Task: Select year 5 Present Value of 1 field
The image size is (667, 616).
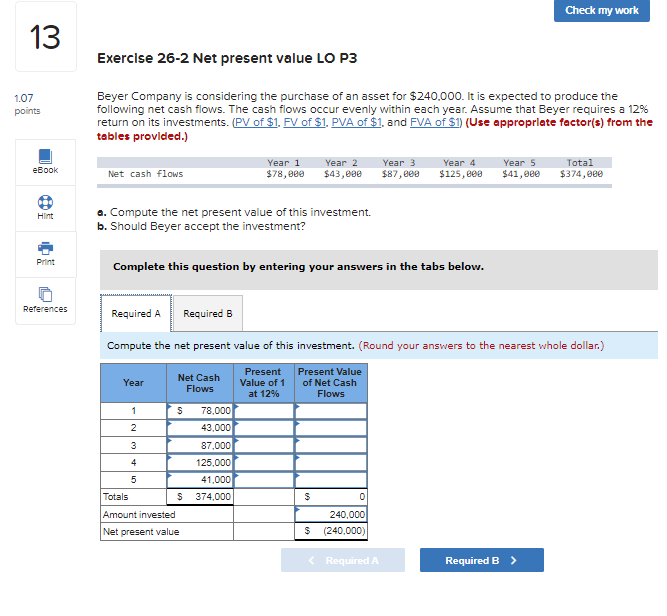Action: coord(264,480)
